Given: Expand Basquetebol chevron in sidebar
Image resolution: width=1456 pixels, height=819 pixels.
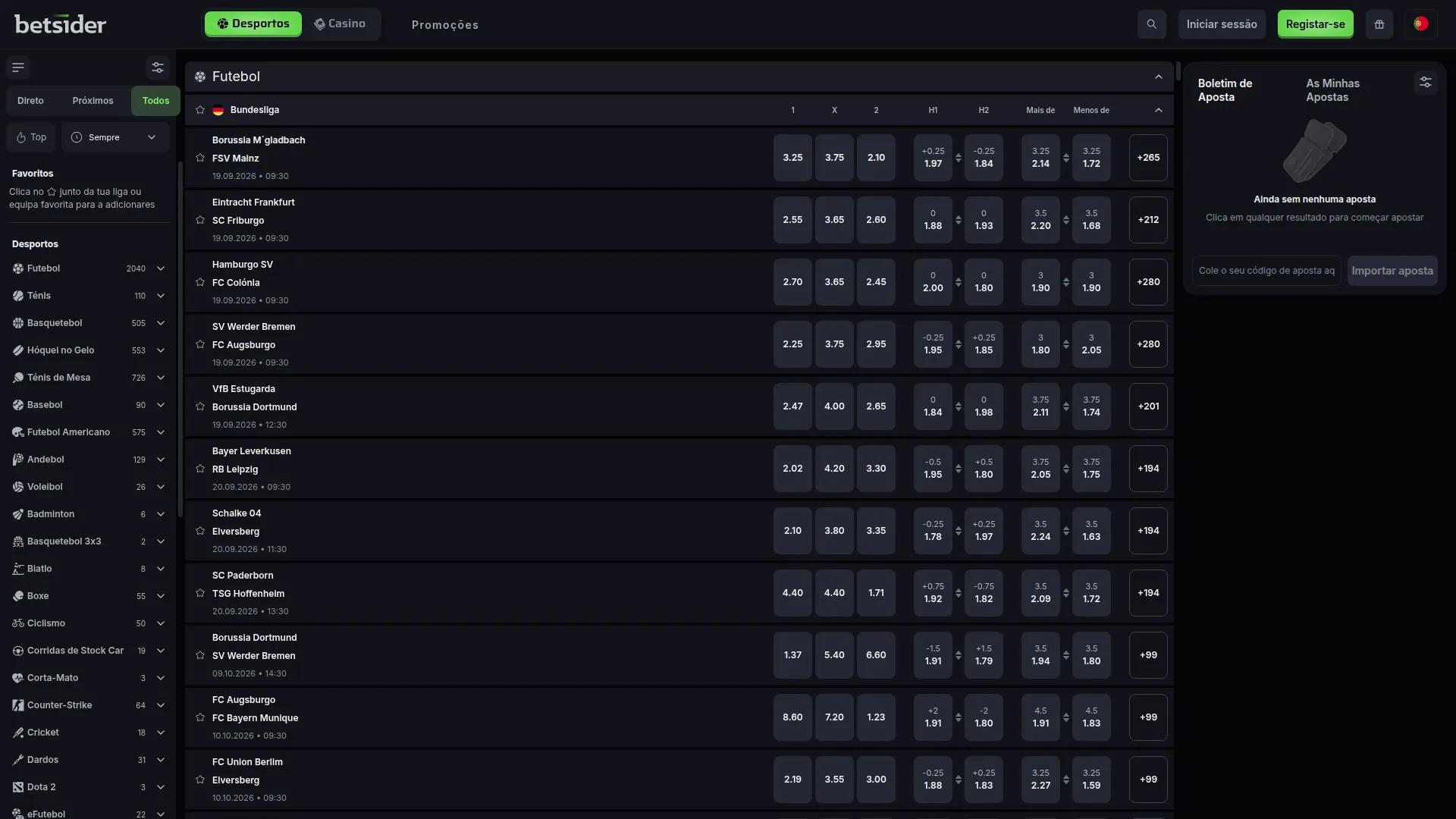Looking at the screenshot, I should (161, 323).
